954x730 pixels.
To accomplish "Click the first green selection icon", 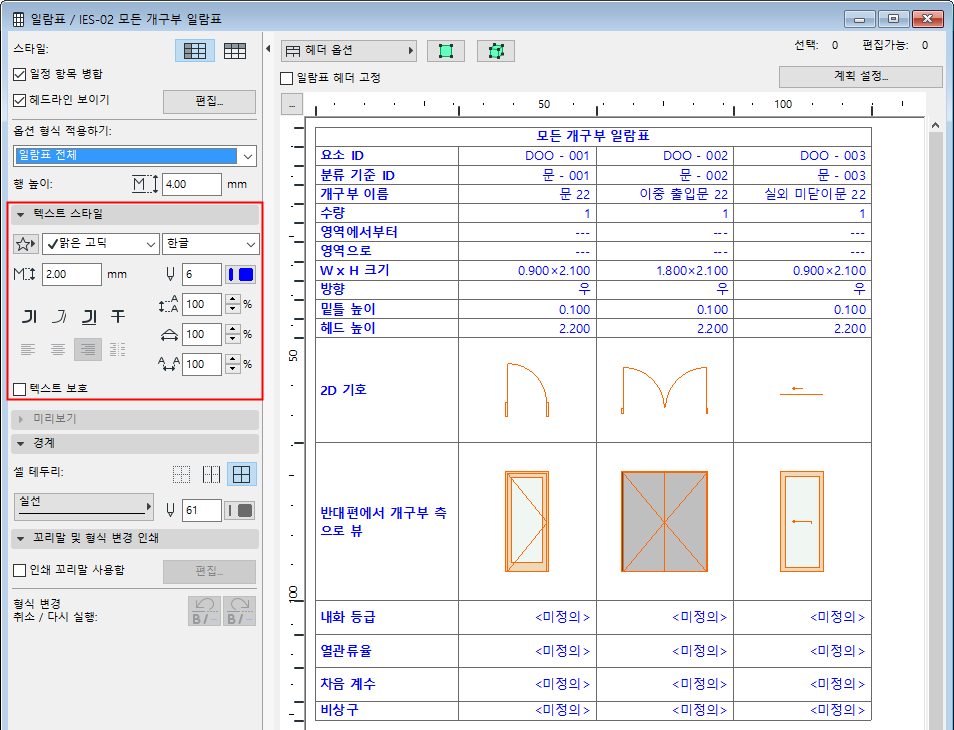I will pos(446,51).
